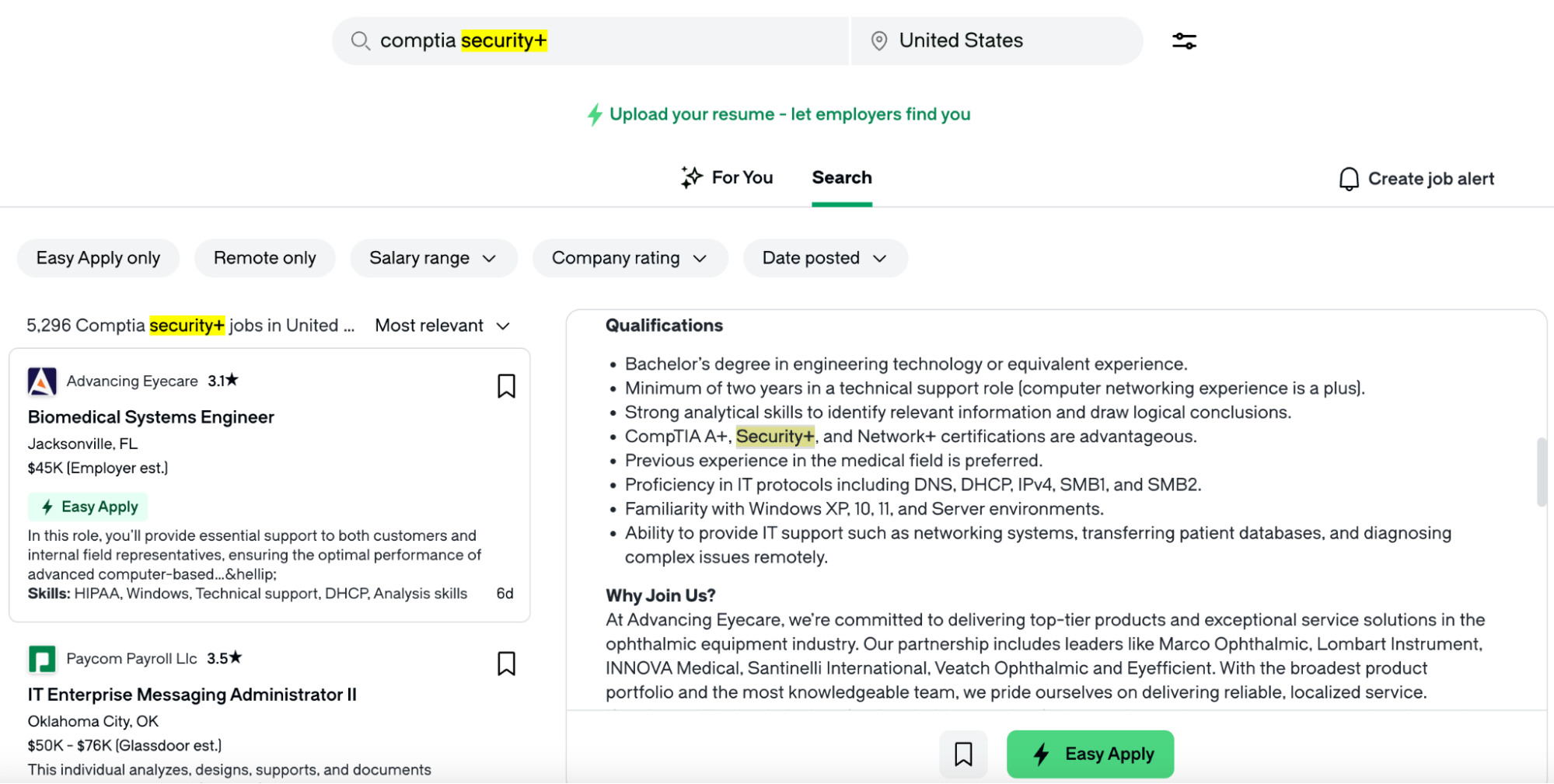Click the Bachelor's degree qualification bullet
Image resolution: width=1554 pixels, height=784 pixels.
(906, 364)
